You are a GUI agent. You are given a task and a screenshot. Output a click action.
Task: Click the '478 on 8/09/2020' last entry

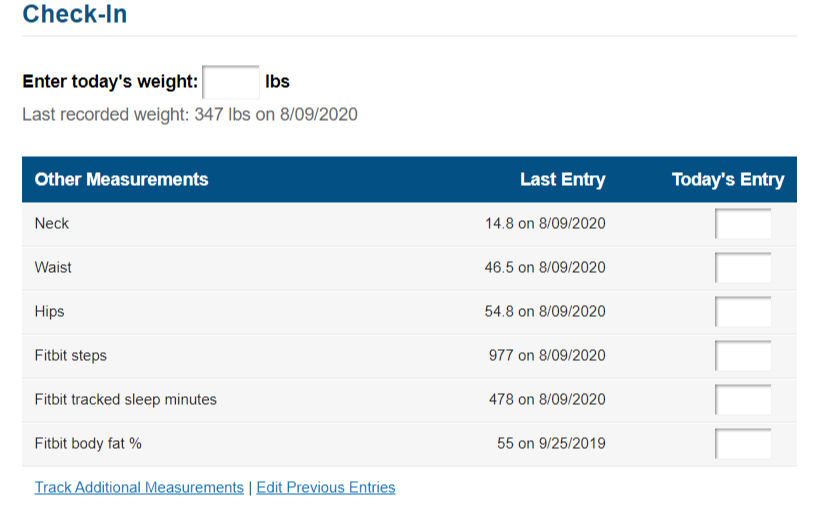click(547, 399)
